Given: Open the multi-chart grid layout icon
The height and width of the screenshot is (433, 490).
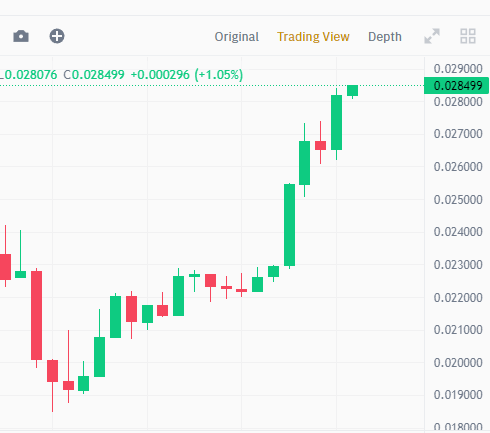Looking at the screenshot, I should (x=468, y=36).
